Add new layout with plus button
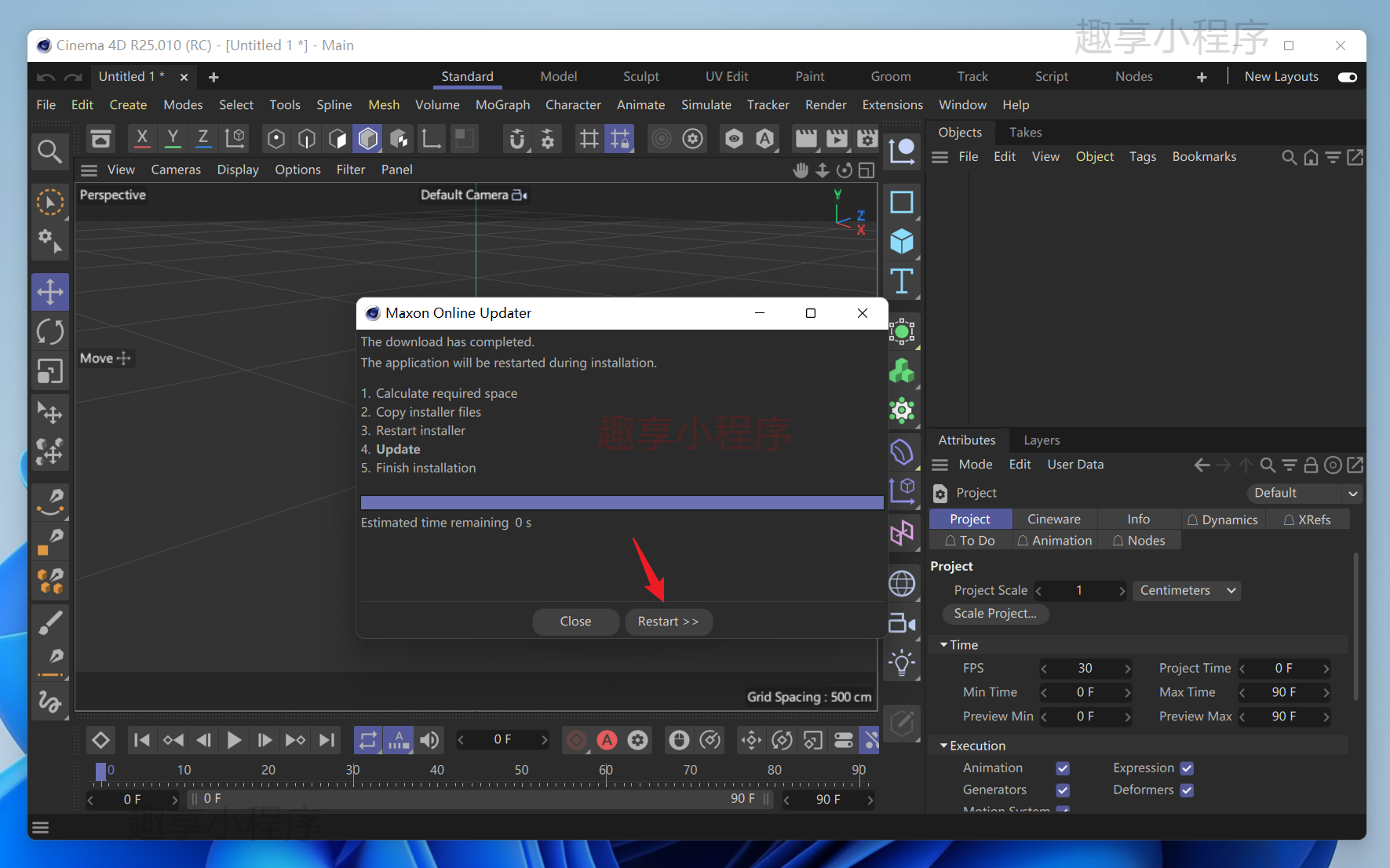1390x868 pixels. (x=1201, y=77)
